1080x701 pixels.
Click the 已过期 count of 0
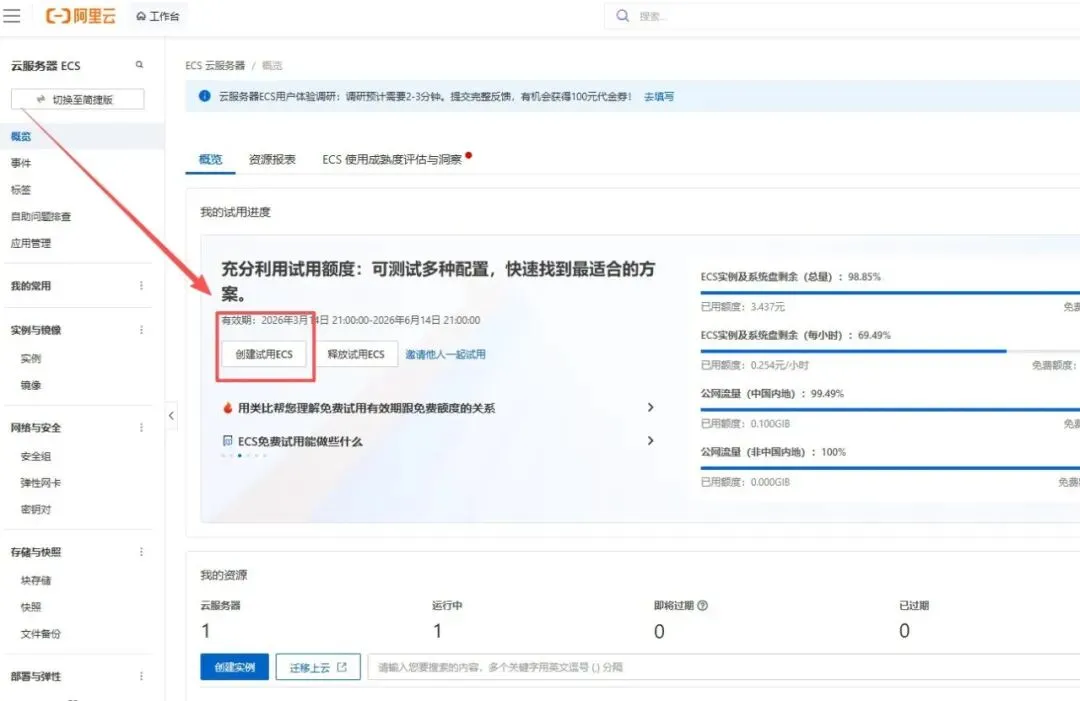point(904,631)
